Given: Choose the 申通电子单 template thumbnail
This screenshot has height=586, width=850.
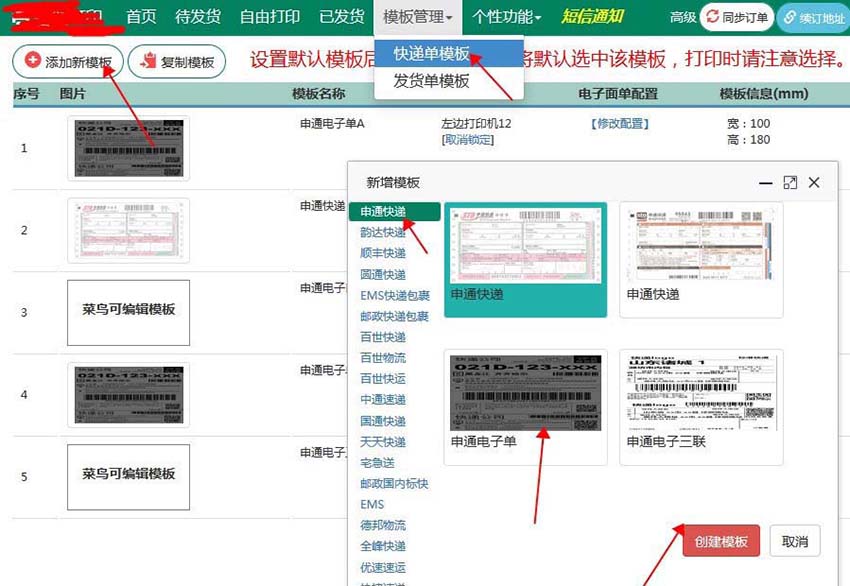Looking at the screenshot, I should [x=525, y=407].
